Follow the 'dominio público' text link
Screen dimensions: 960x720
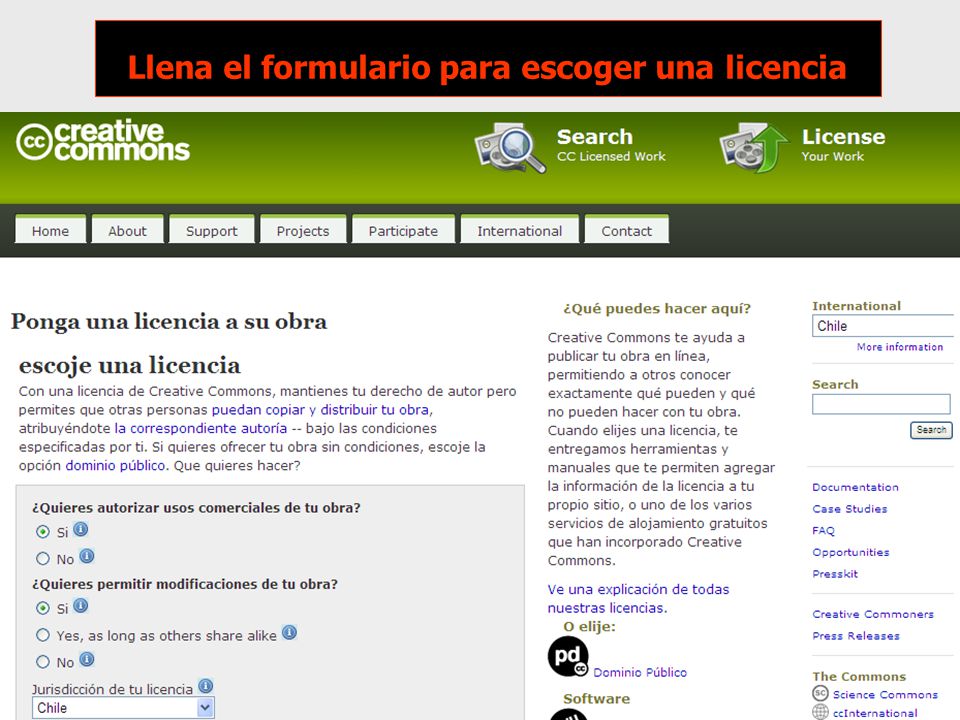point(115,465)
